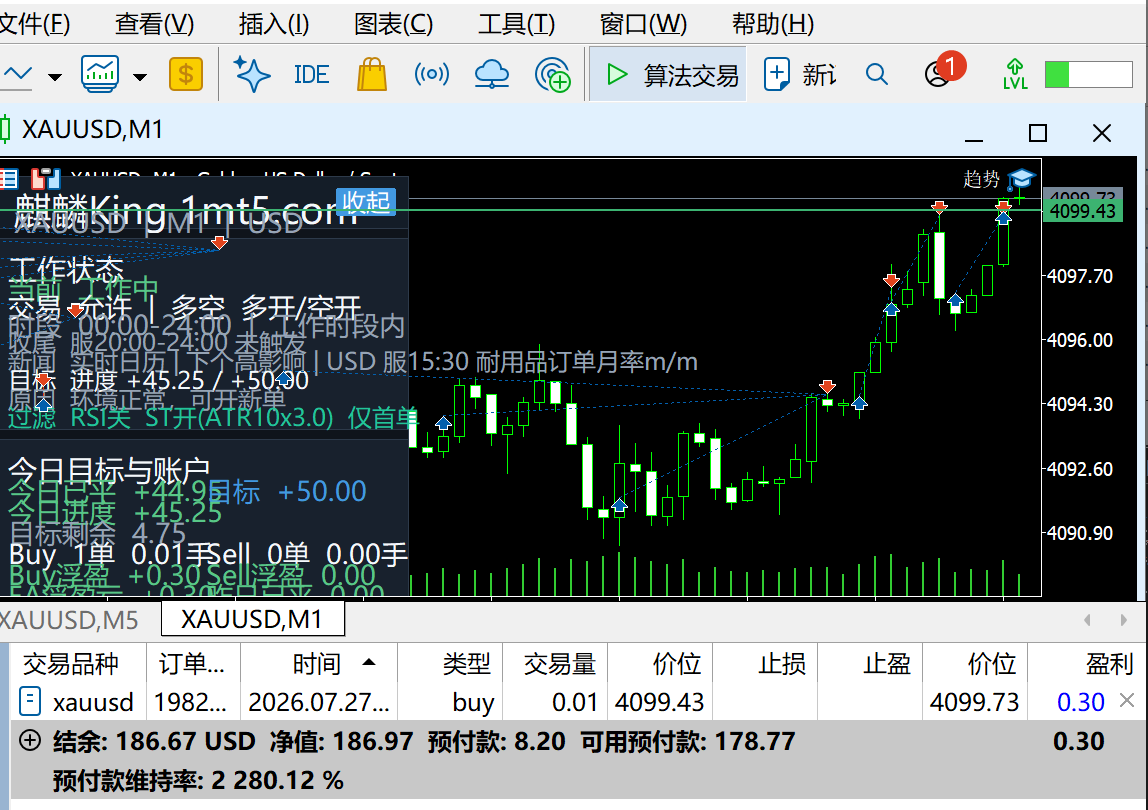
Task: Click the chart tabs right arrow
Action: point(1124,620)
